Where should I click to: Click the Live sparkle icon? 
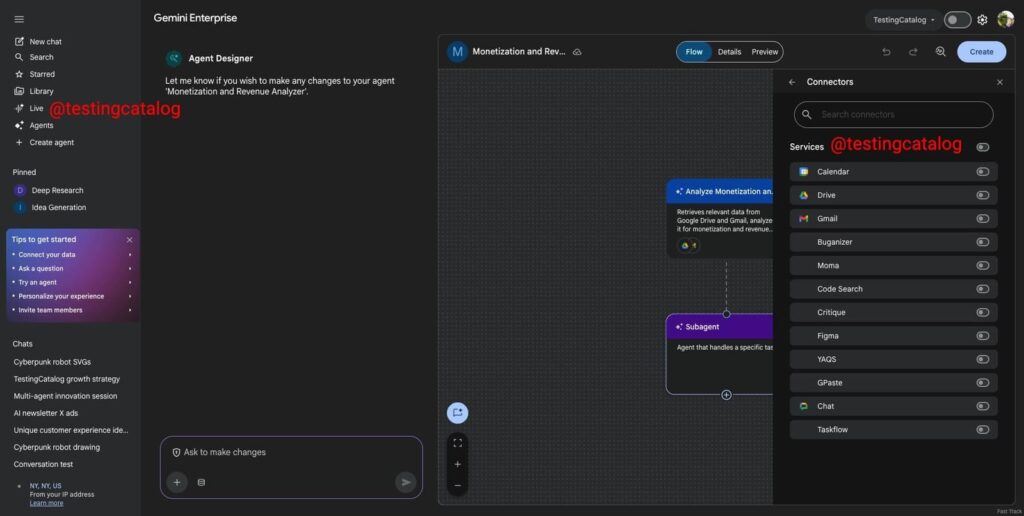[x=19, y=108]
